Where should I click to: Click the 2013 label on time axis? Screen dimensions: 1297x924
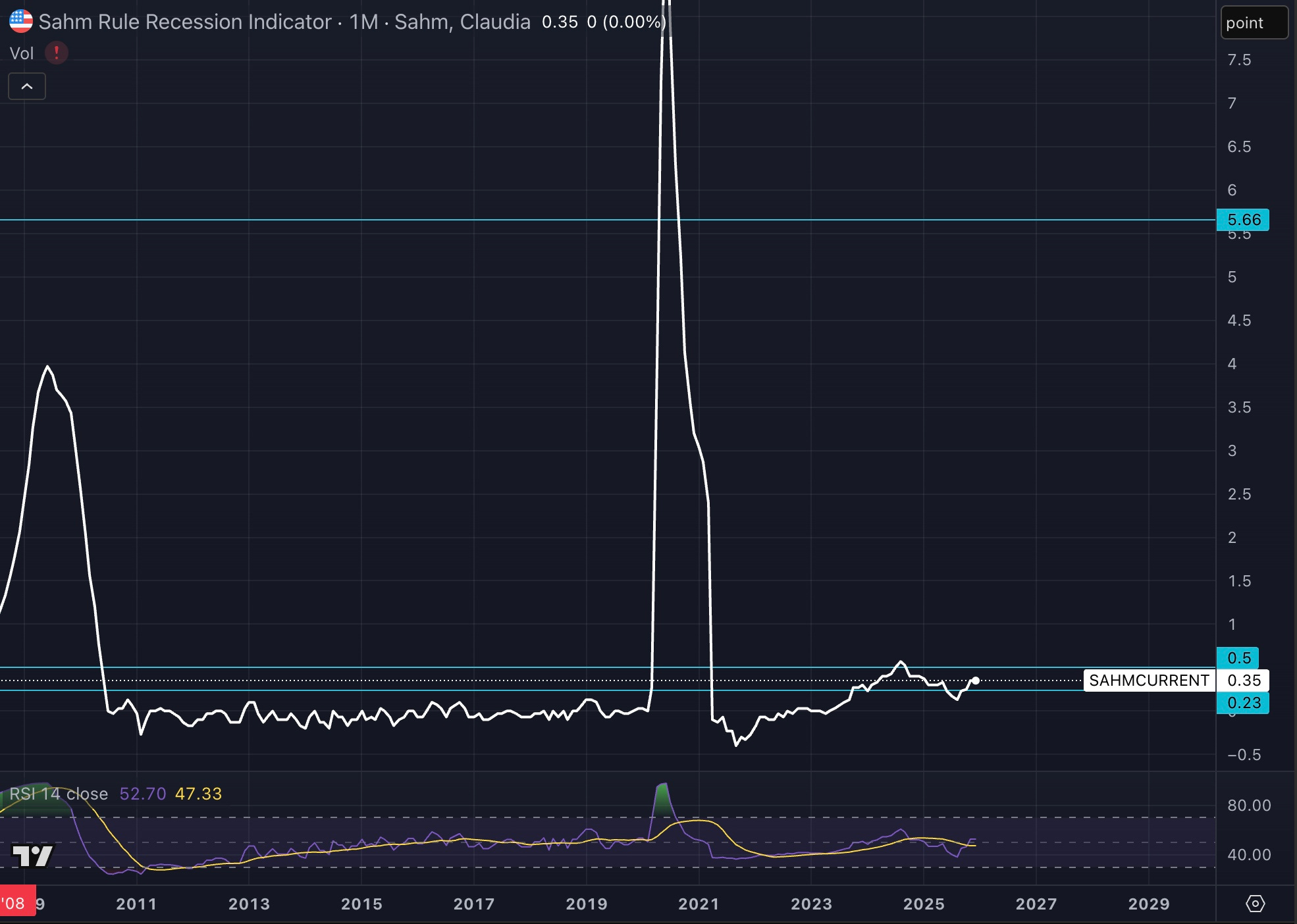coord(249,904)
